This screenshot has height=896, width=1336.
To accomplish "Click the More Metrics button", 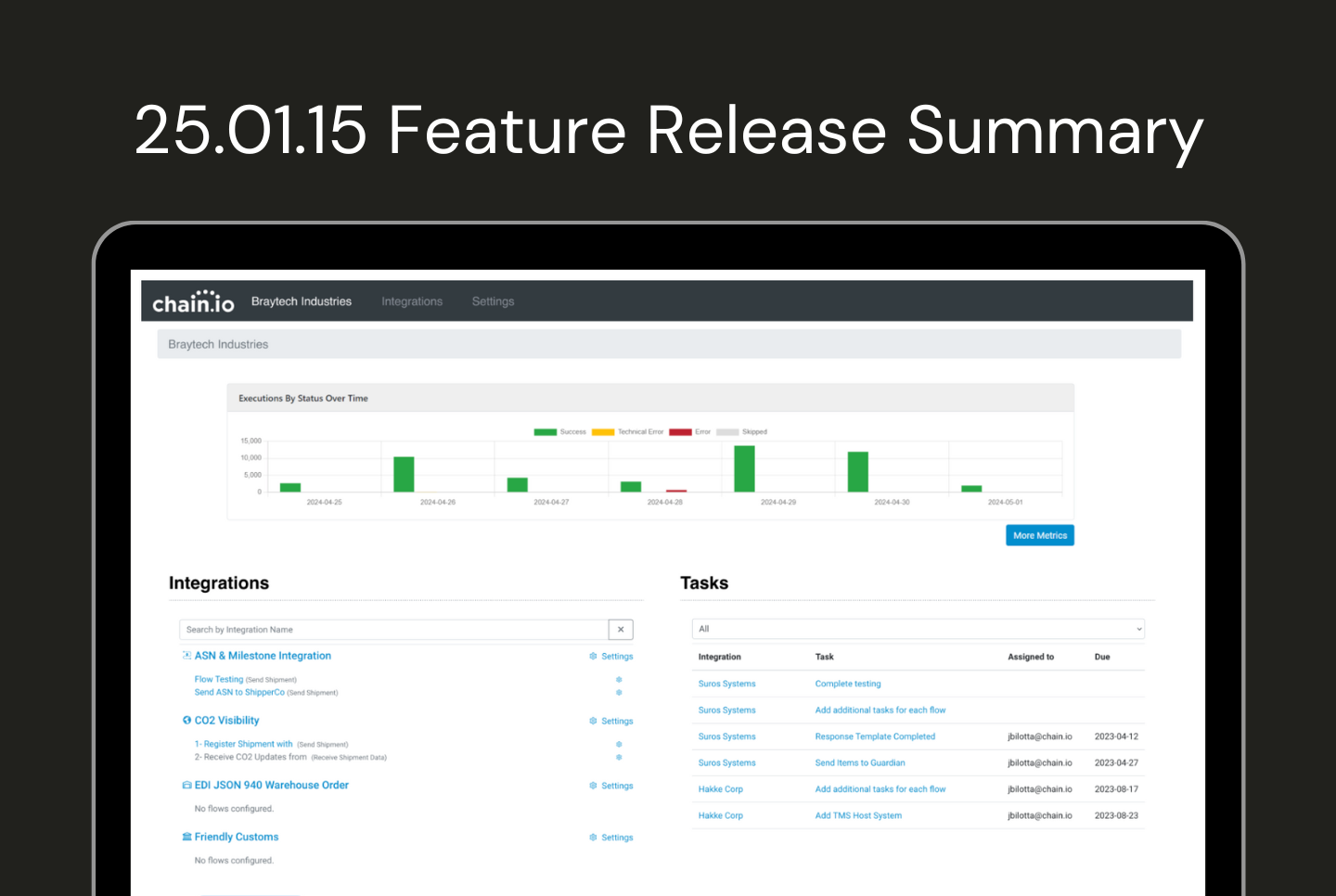I will coord(1040,536).
